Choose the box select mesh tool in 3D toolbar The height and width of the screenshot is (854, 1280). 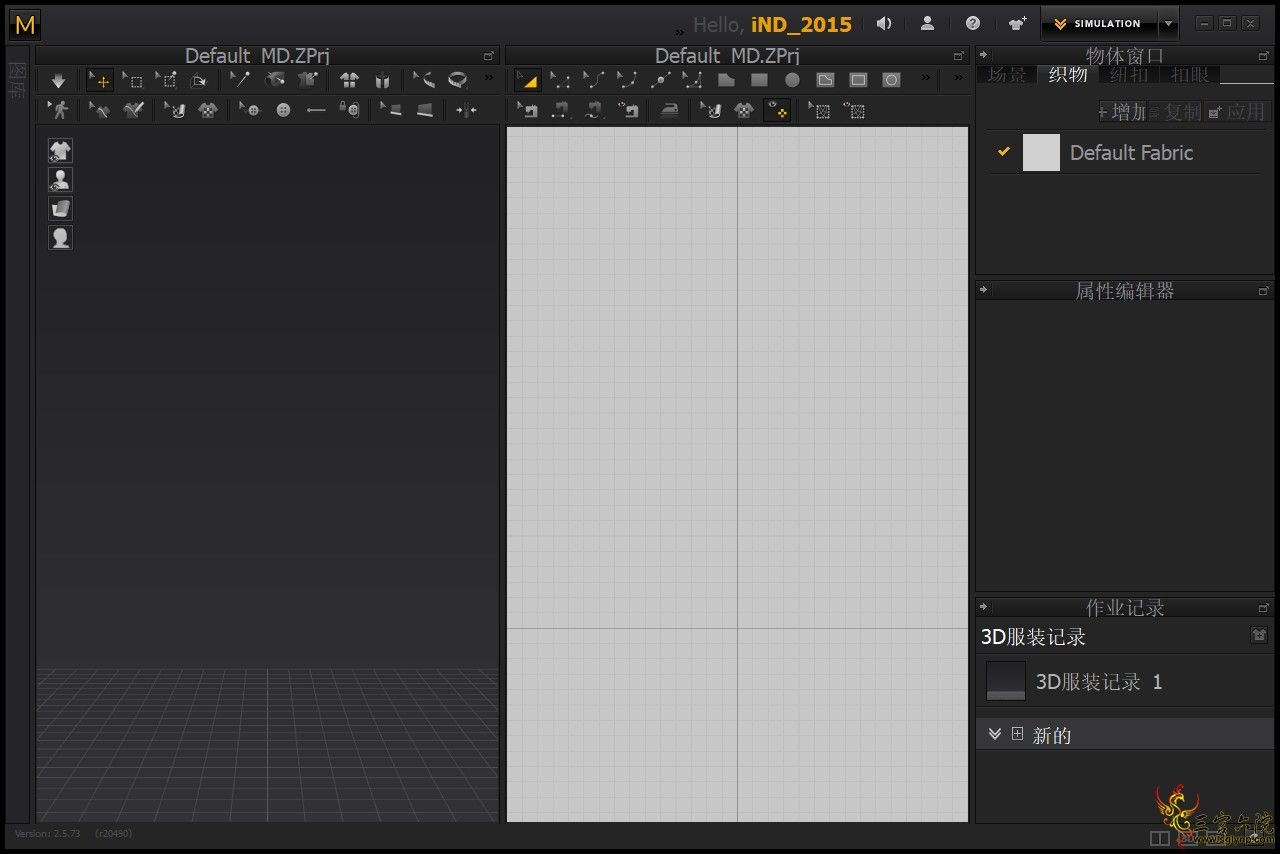click(133, 80)
